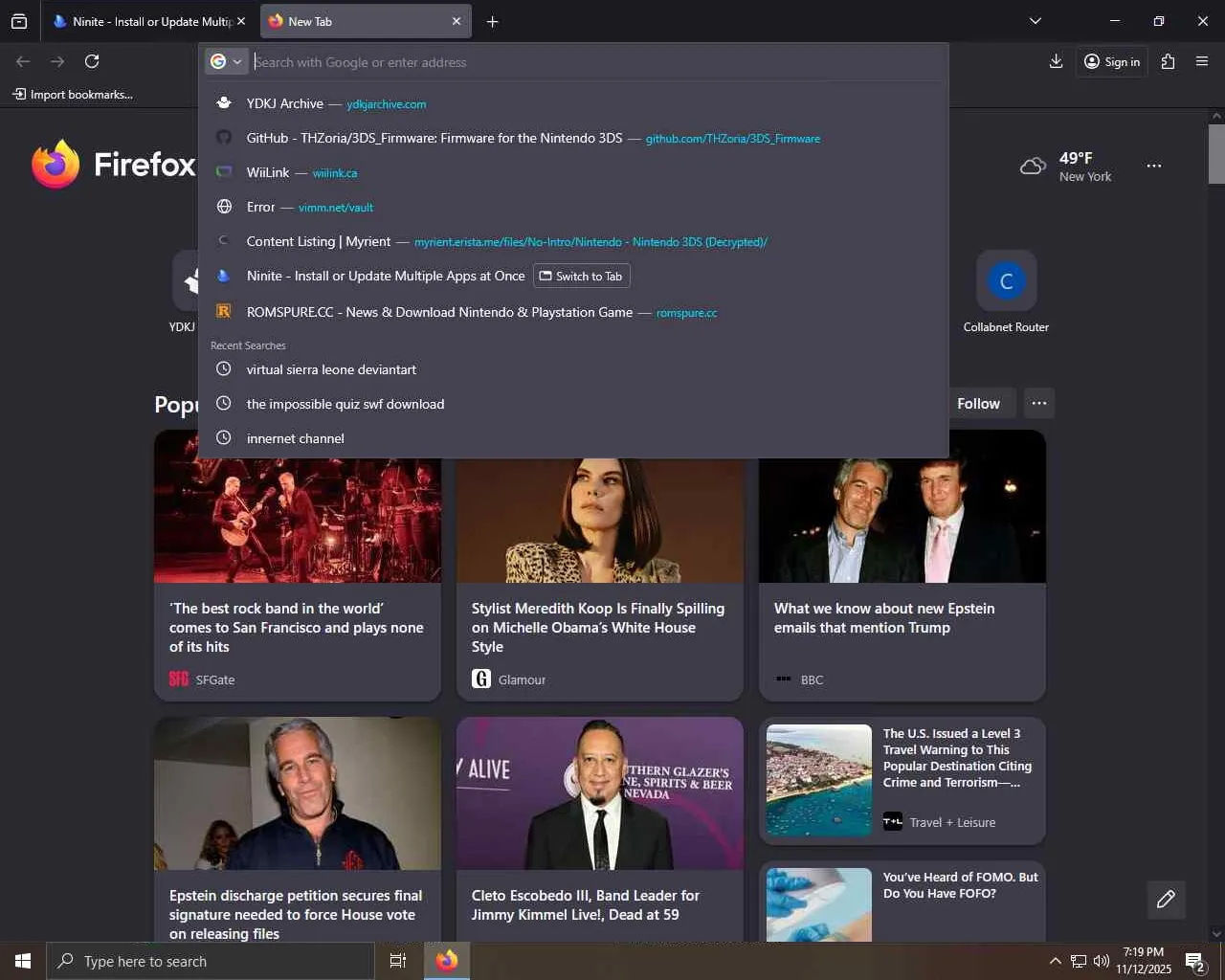1225x980 pixels.
Task: Click the Sign in button
Action: pos(1112,61)
